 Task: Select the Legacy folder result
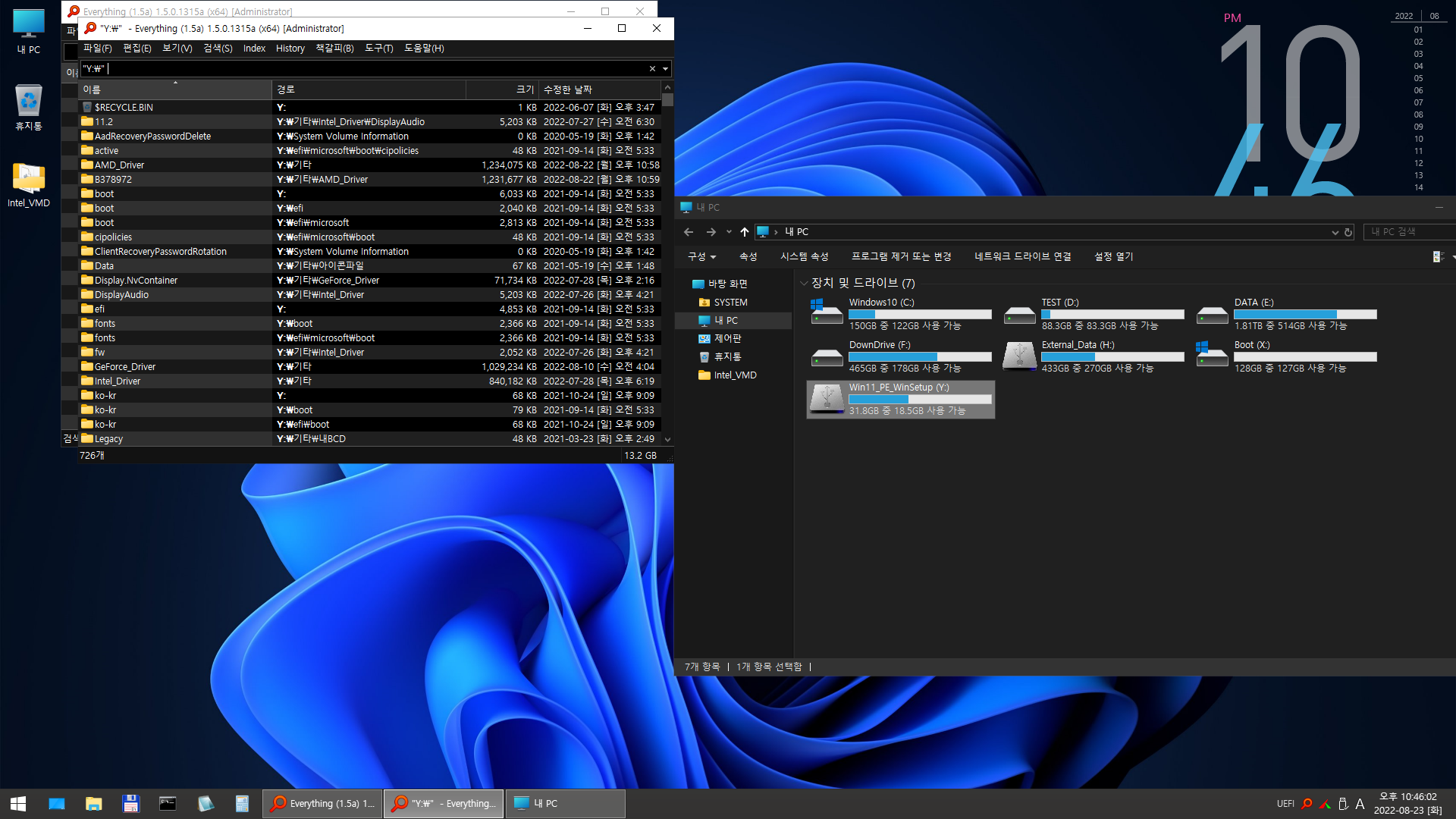370,439
